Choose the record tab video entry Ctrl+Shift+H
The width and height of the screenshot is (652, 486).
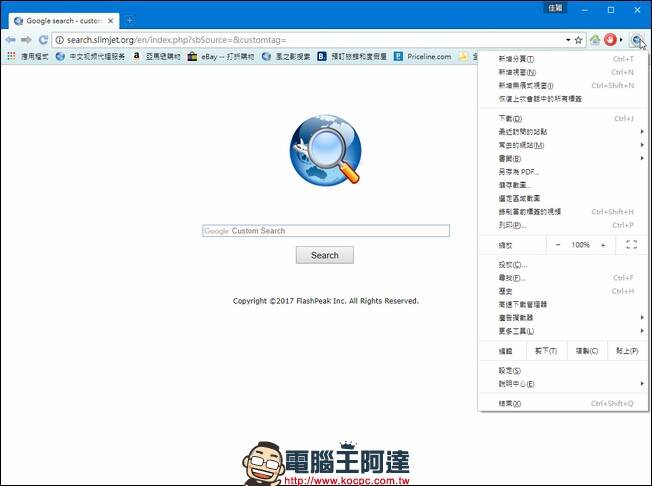563,212
